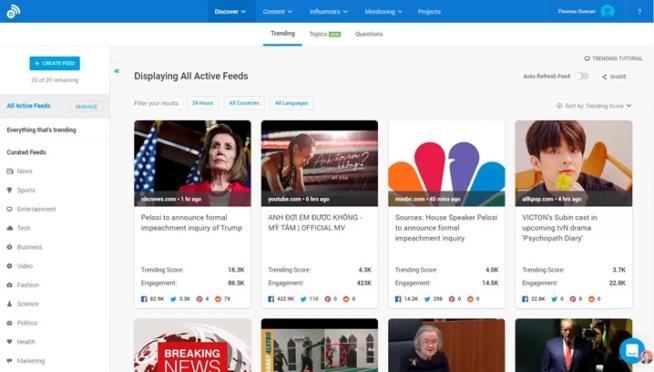Screen dimensions: 654x372
Task: Open the ANH ĐỢI EM ĐƯỢC KHÔNG video title
Action: [315, 223]
